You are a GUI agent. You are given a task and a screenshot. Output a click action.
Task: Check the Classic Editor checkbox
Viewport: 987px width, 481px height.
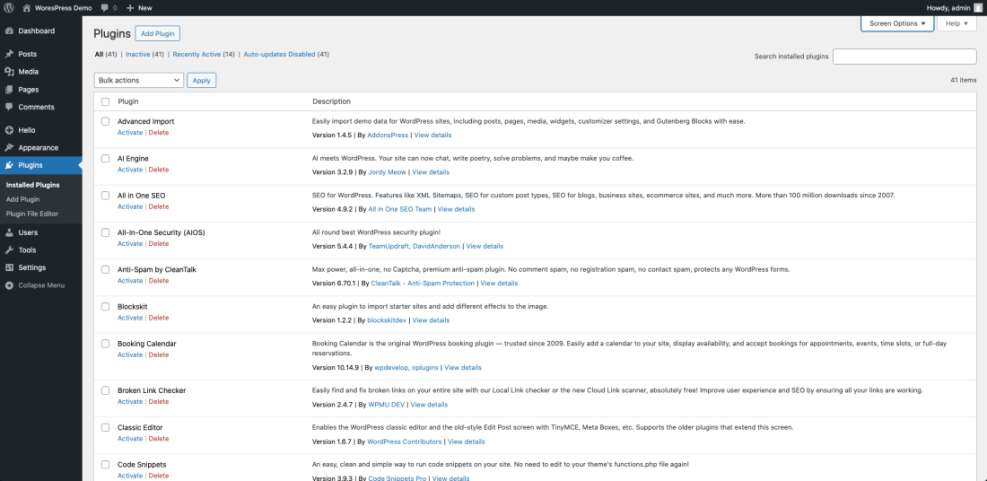tap(105, 427)
